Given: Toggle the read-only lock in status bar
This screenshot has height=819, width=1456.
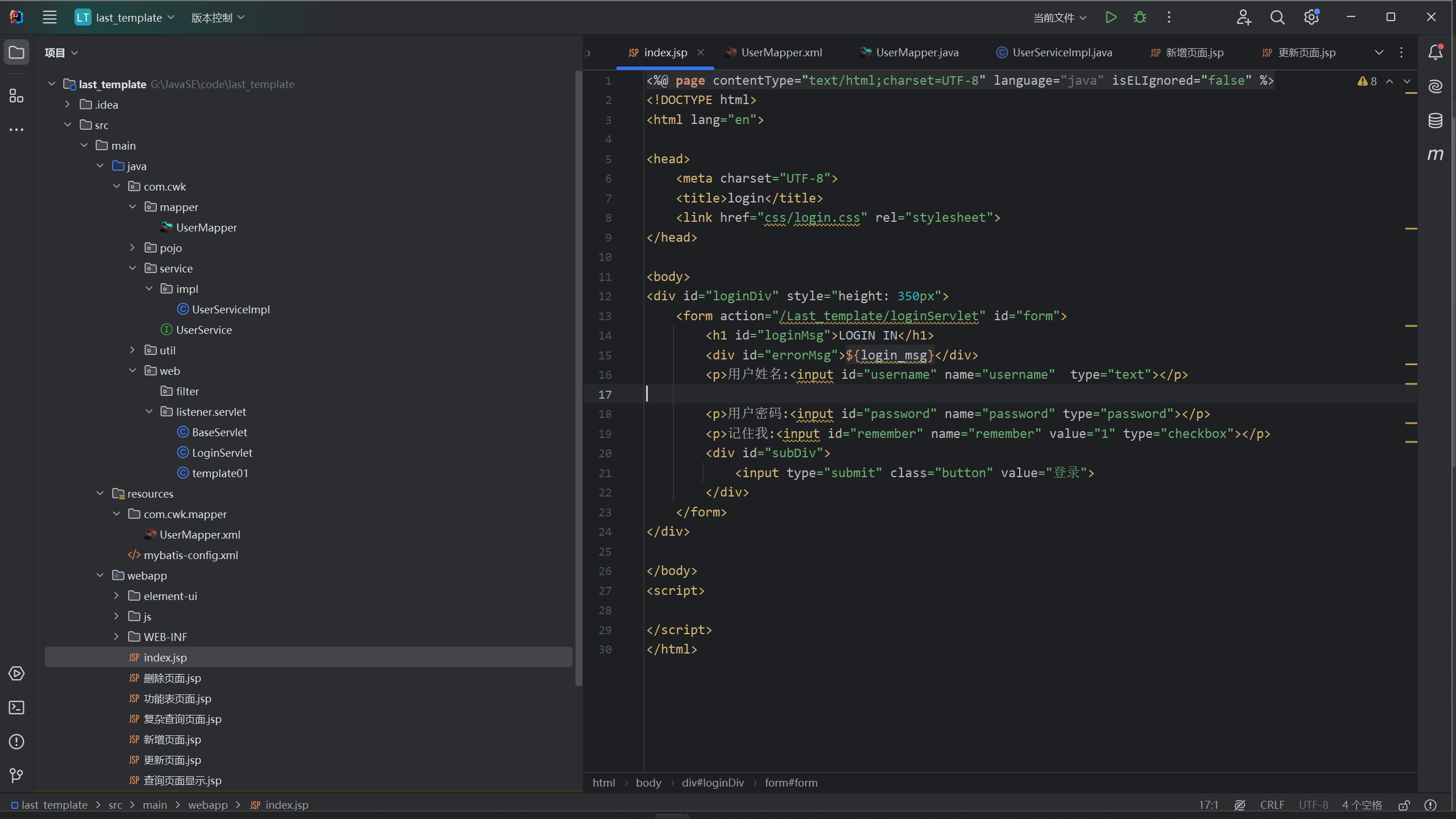Looking at the screenshot, I should [x=1404, y=805].
